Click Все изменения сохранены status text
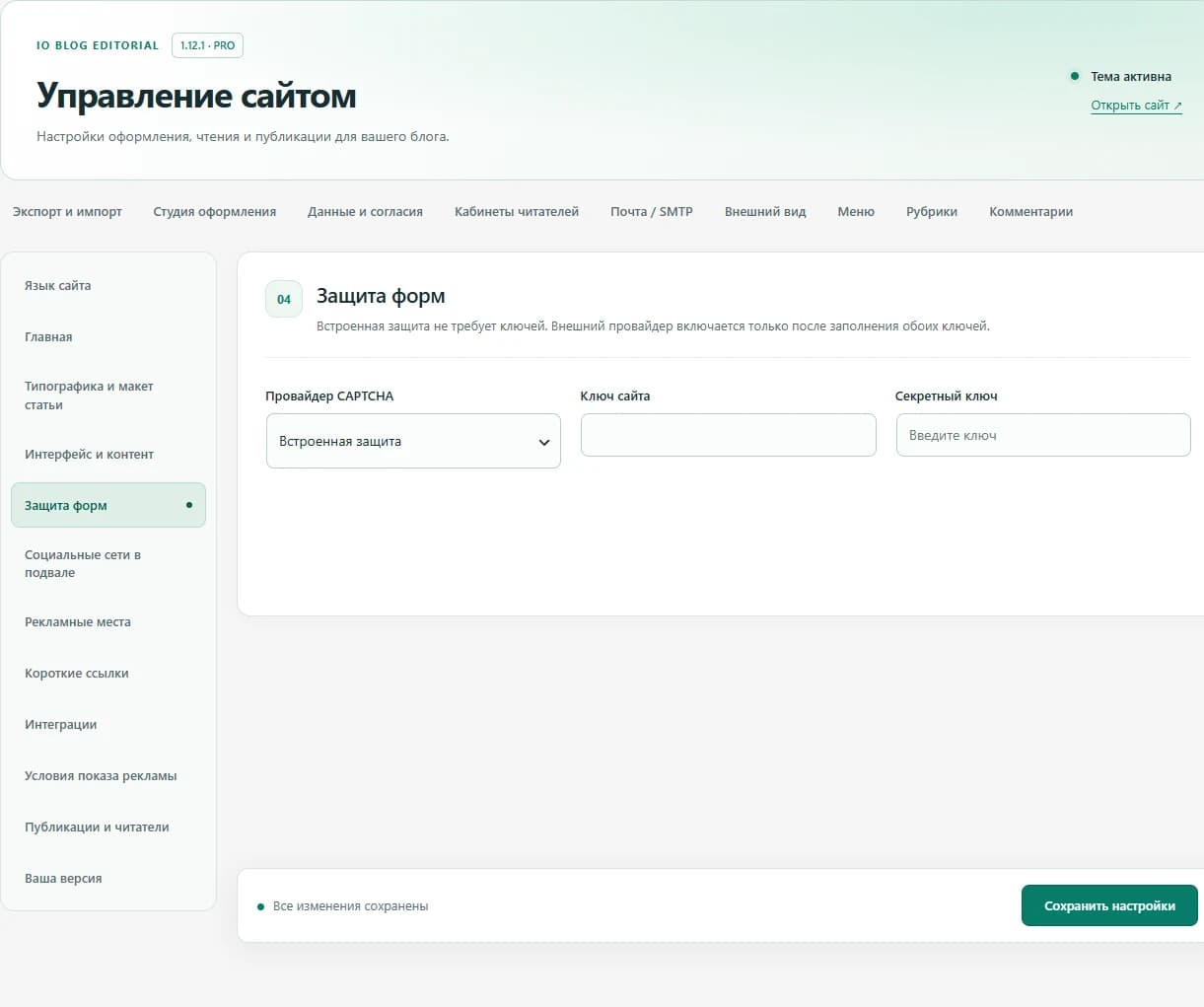The width and height of the screenshot is (1204, 1007). 350,906
